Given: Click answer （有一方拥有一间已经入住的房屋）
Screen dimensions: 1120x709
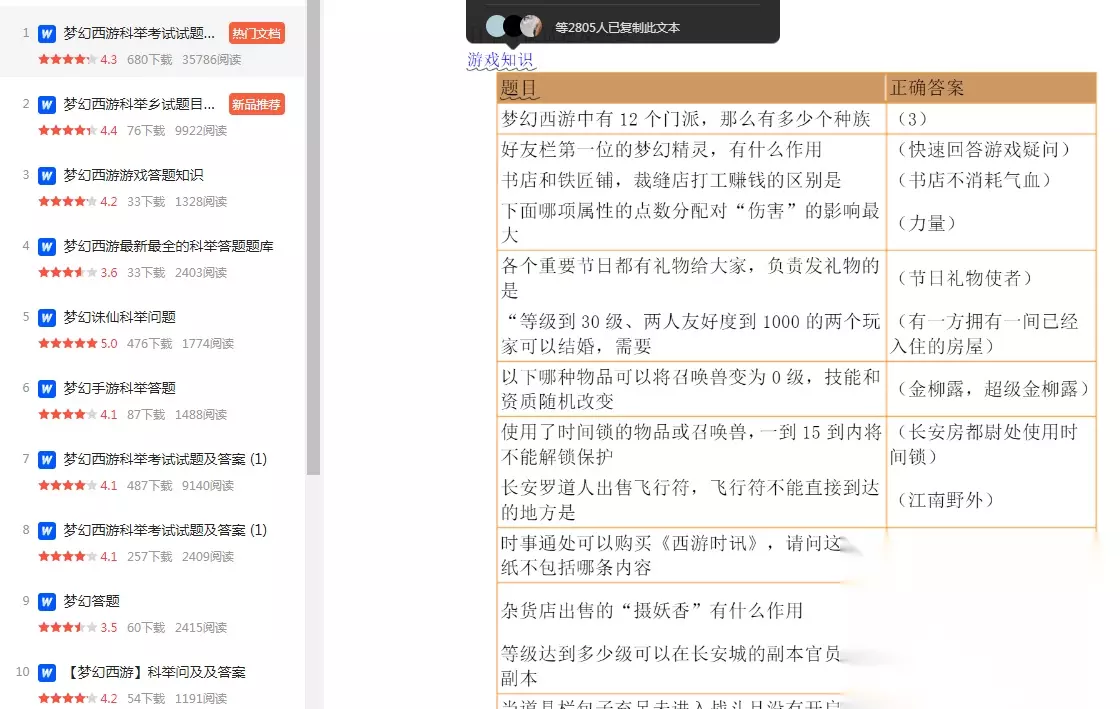Looking at the screenshot, I should click(x=984, y=334).
